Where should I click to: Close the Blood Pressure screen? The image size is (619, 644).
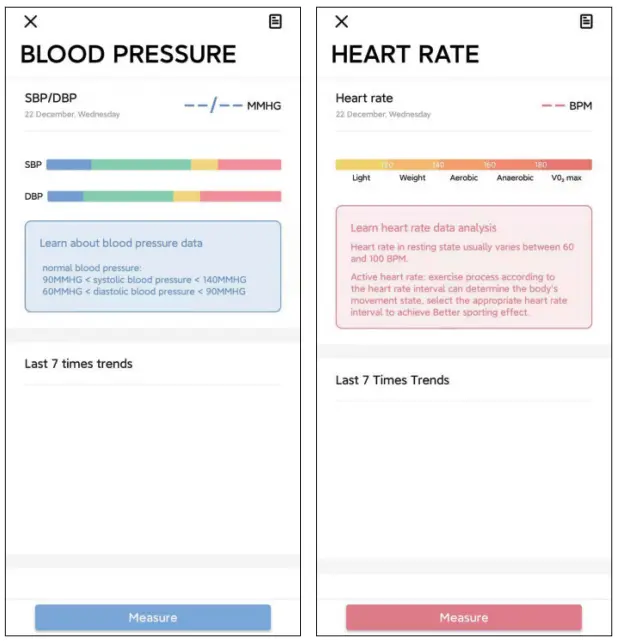tap(31, 22)
